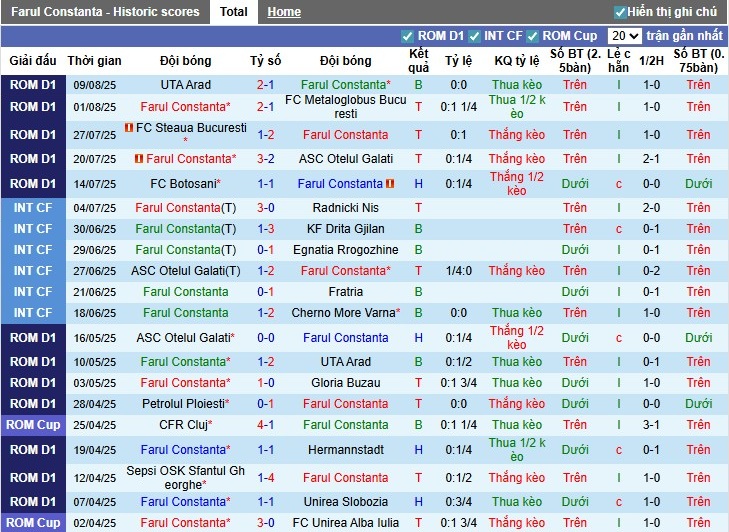This screenshot has height=532, width=729.
Task: Open the CFR Cluj team link
Action: pos(185,425)
